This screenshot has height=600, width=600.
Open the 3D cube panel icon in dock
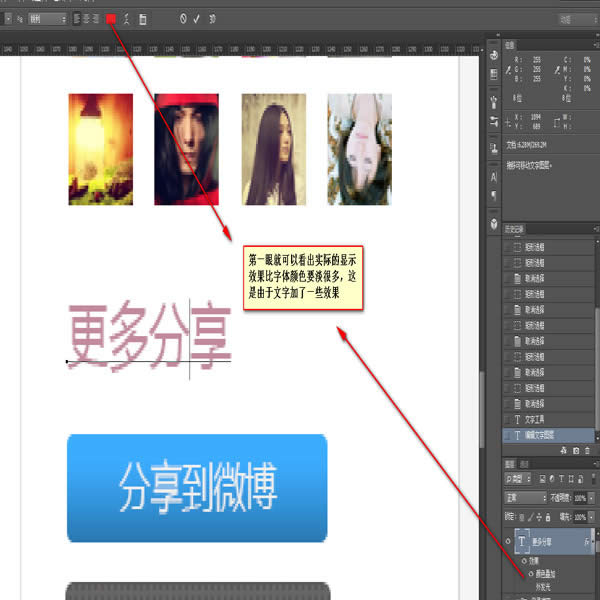494,223
